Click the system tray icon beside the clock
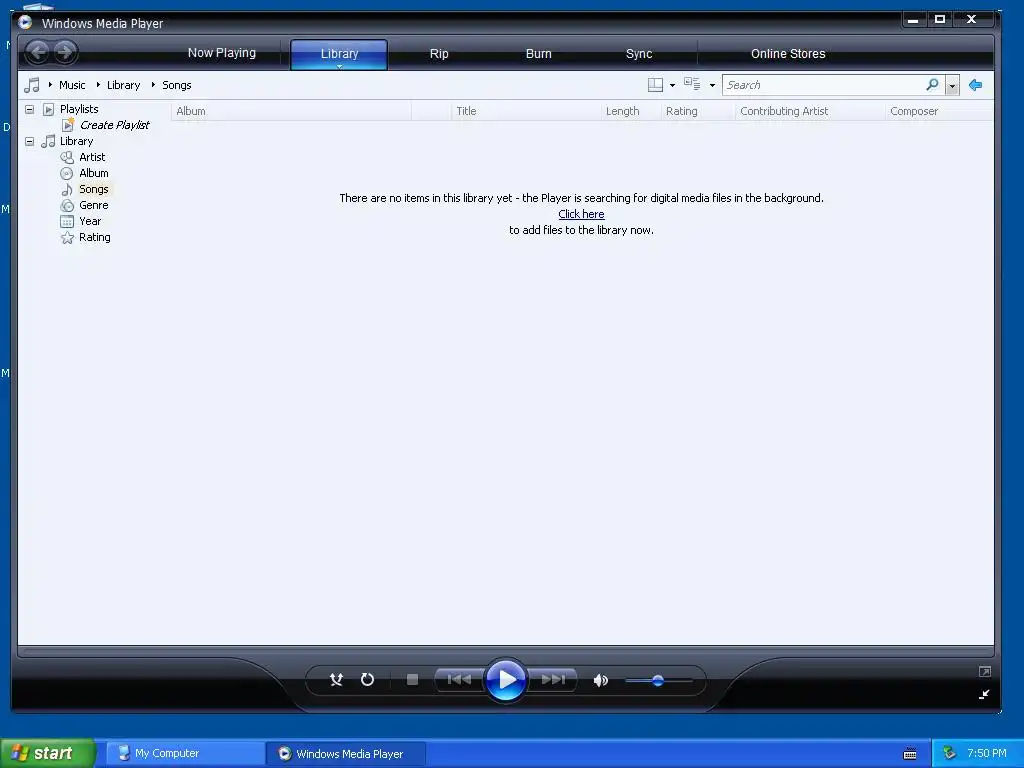The width and height of the screenshot is (1024, 768). (949, 753)
